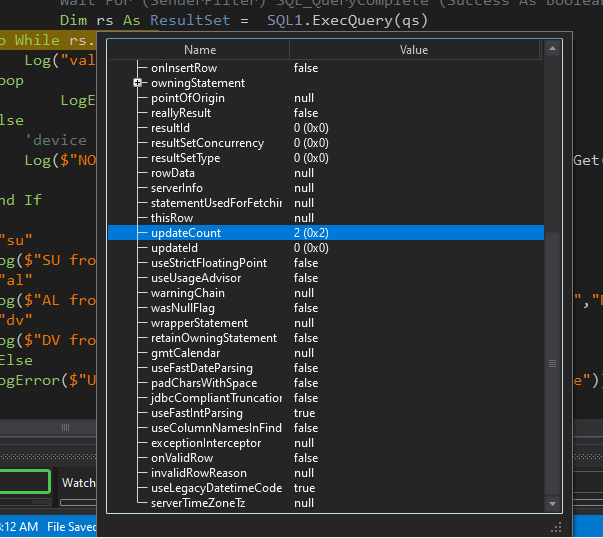Select the resultId row
This screenshot has width=603, height=538.
pos(326,128)
